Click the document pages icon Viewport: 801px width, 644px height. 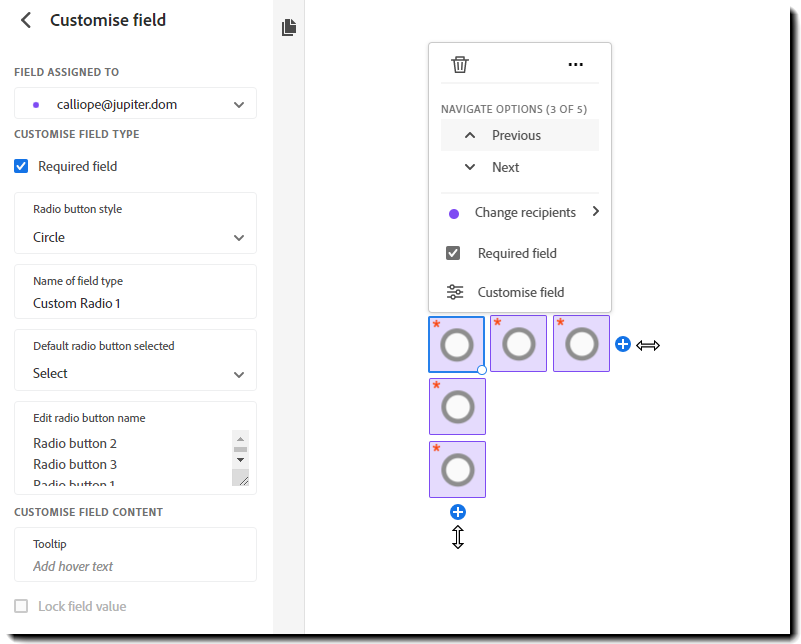click(289, 28)
